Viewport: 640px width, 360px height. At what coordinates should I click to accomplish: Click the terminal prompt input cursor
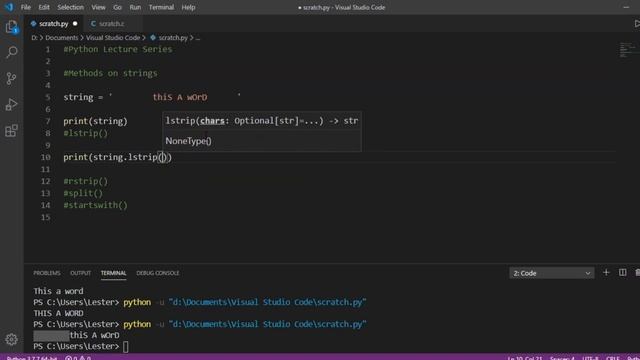125,347
